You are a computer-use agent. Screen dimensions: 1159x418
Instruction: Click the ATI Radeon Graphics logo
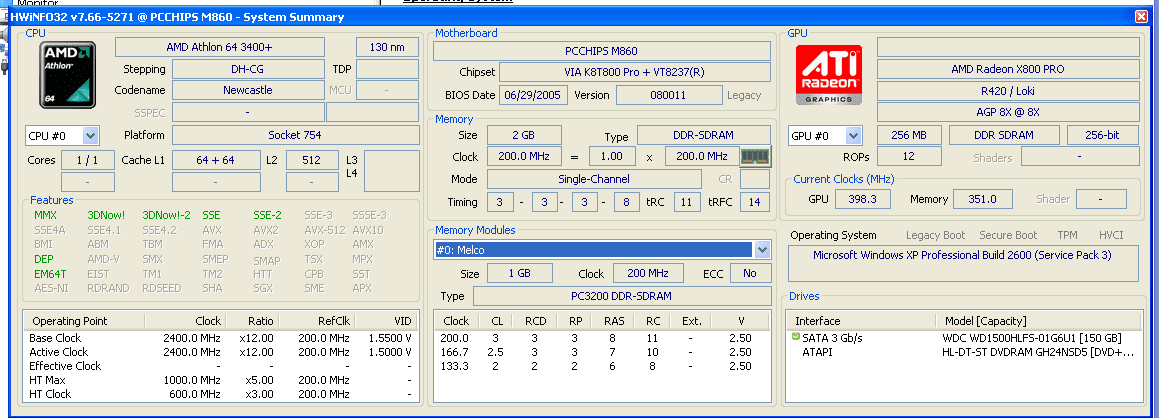point(828,75)
